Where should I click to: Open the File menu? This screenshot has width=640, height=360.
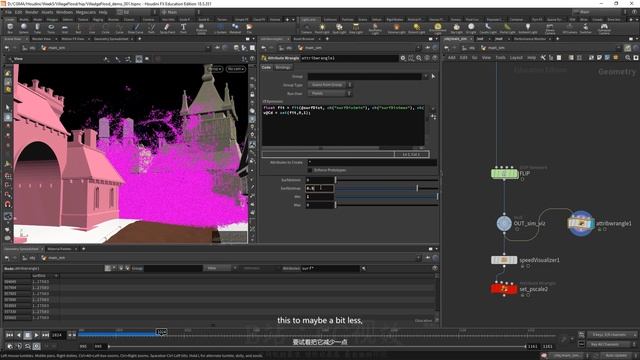9,12
